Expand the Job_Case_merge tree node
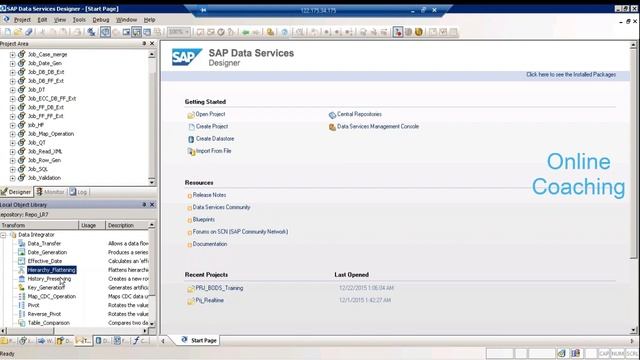 click(13, 54)
